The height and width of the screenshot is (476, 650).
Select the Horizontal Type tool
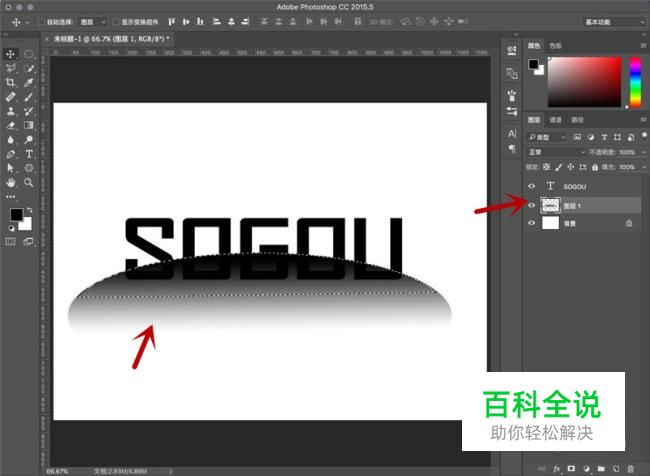coord(29,154)
